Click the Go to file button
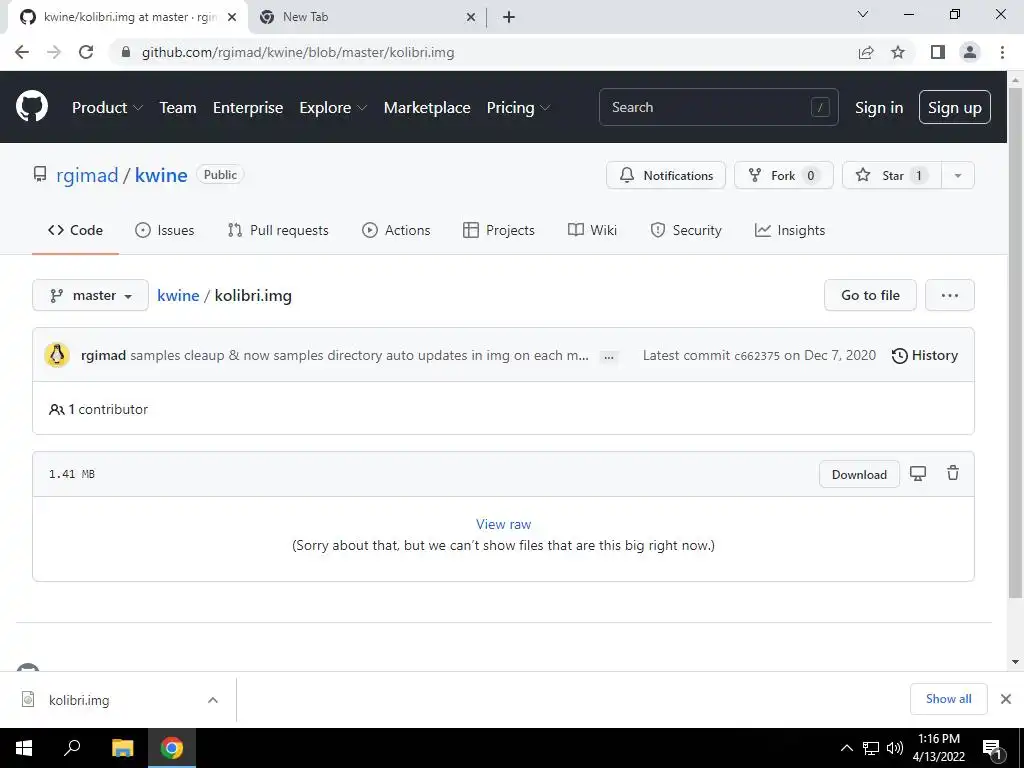1024x768 pixels. (870, 295)
